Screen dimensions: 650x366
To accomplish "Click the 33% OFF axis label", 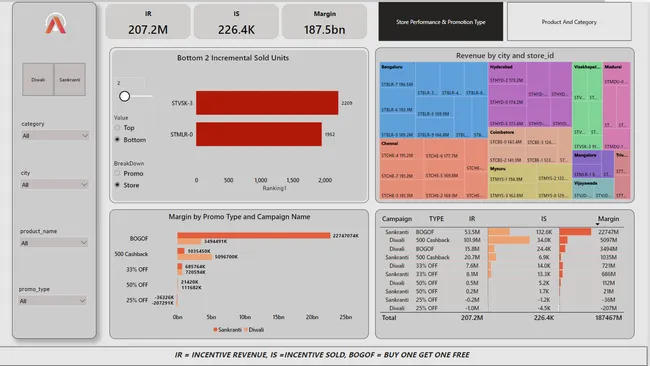I will (137, 269).
